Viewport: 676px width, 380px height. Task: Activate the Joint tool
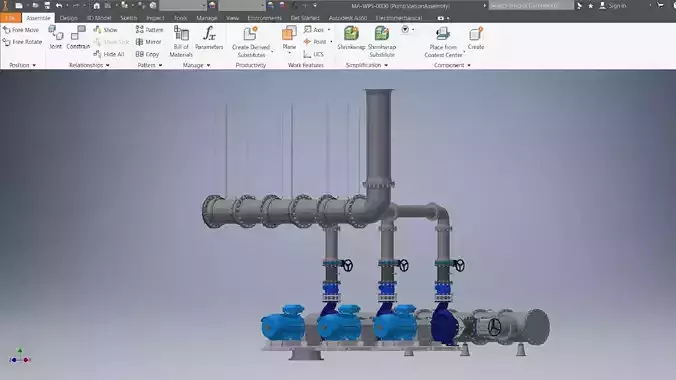[56, 37]
